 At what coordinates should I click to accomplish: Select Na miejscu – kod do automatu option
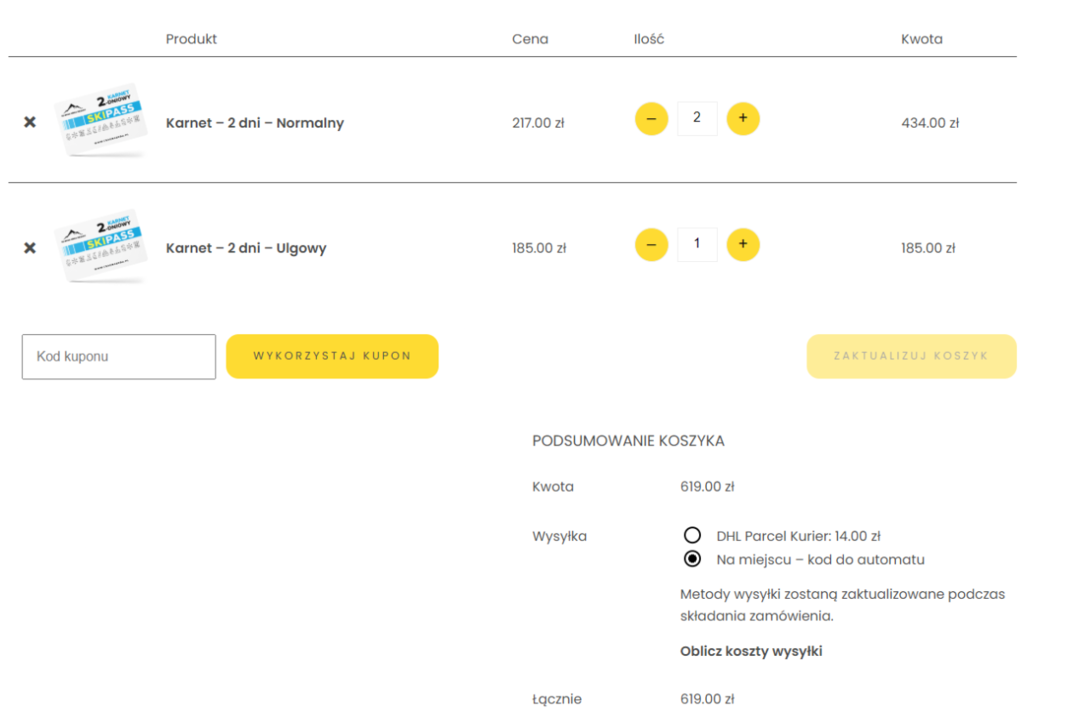692,559
